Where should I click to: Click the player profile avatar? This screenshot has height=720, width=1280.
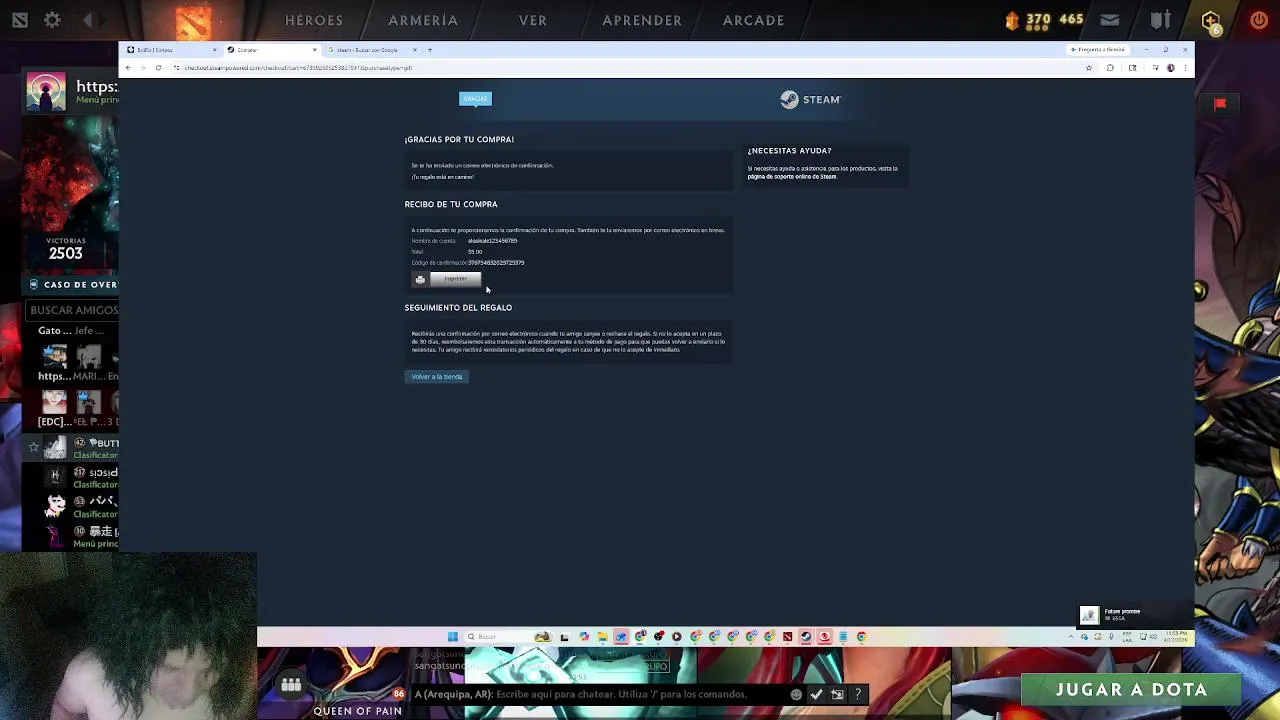[x=46, y=91]
